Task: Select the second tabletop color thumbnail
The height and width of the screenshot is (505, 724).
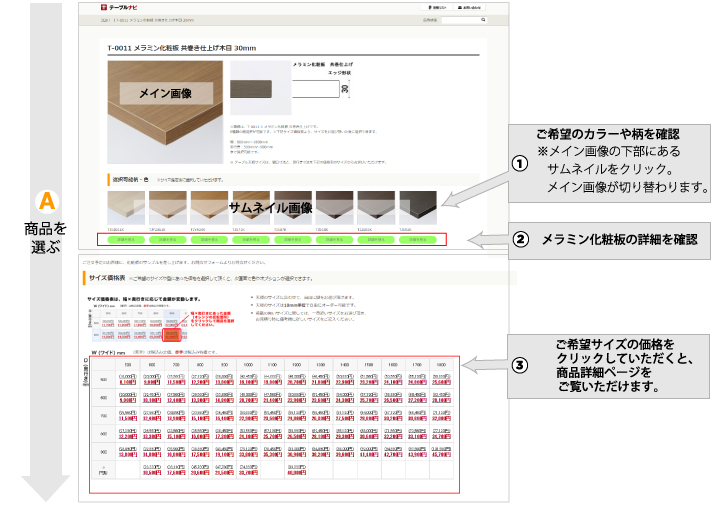Action: coord(168,208)
